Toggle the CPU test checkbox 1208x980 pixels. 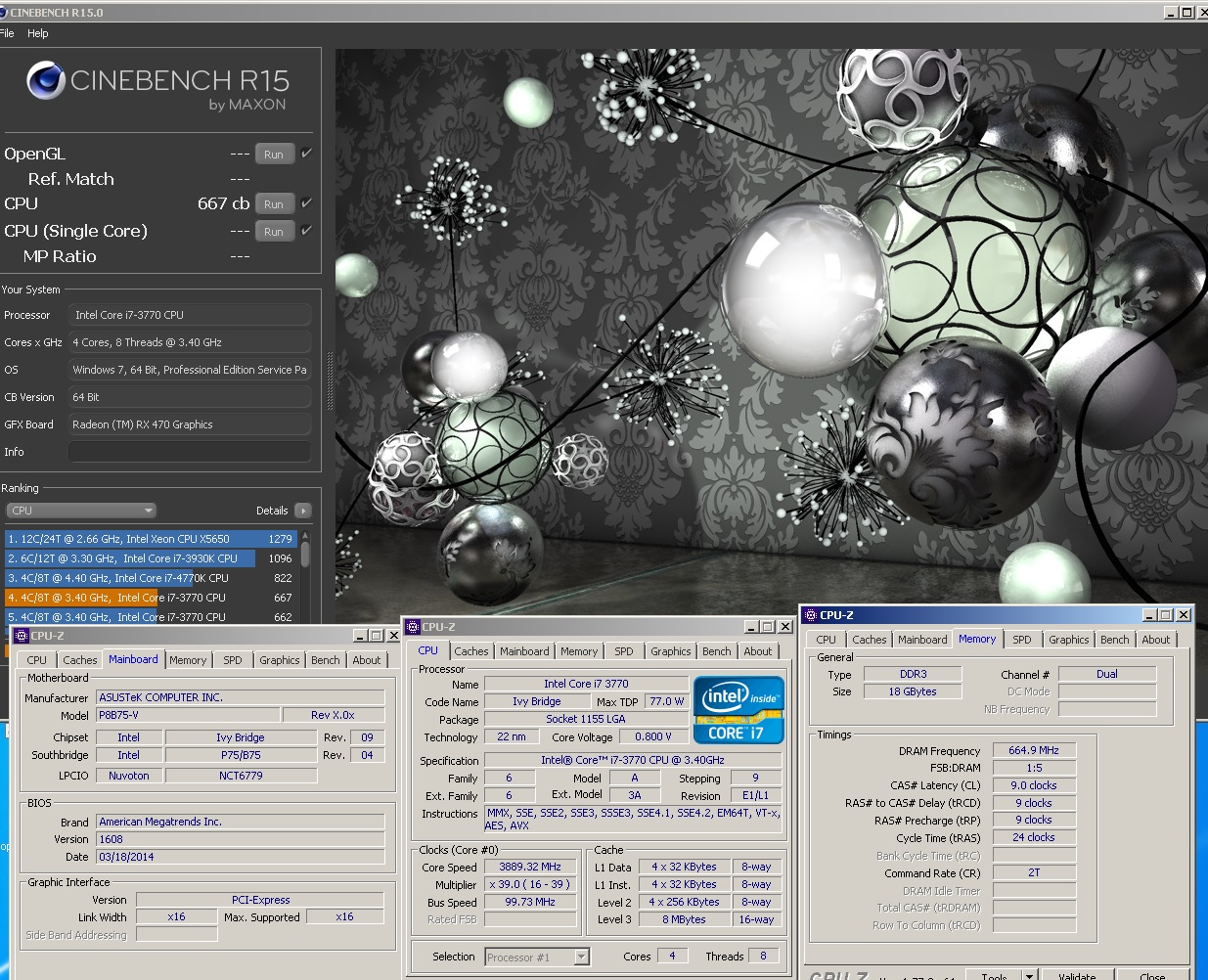point(306,203)
